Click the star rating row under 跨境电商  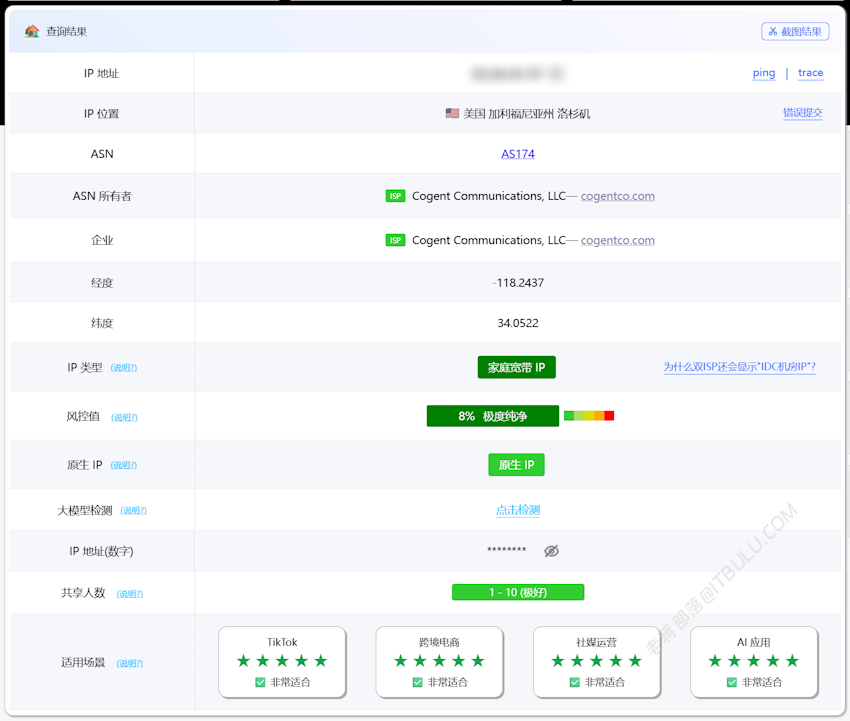click(439, 661)
